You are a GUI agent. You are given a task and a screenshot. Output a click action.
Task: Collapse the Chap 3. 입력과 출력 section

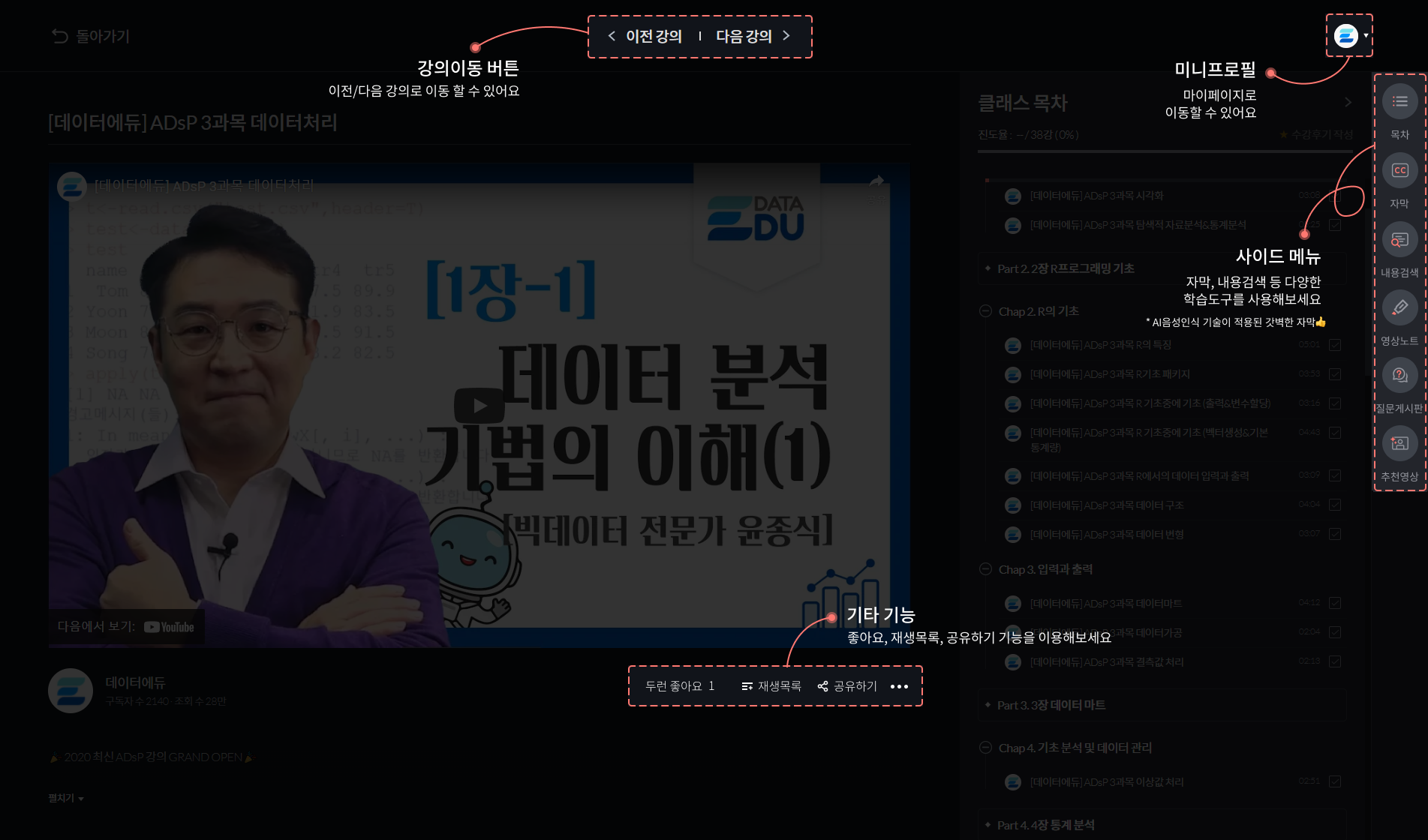point(985,568)
